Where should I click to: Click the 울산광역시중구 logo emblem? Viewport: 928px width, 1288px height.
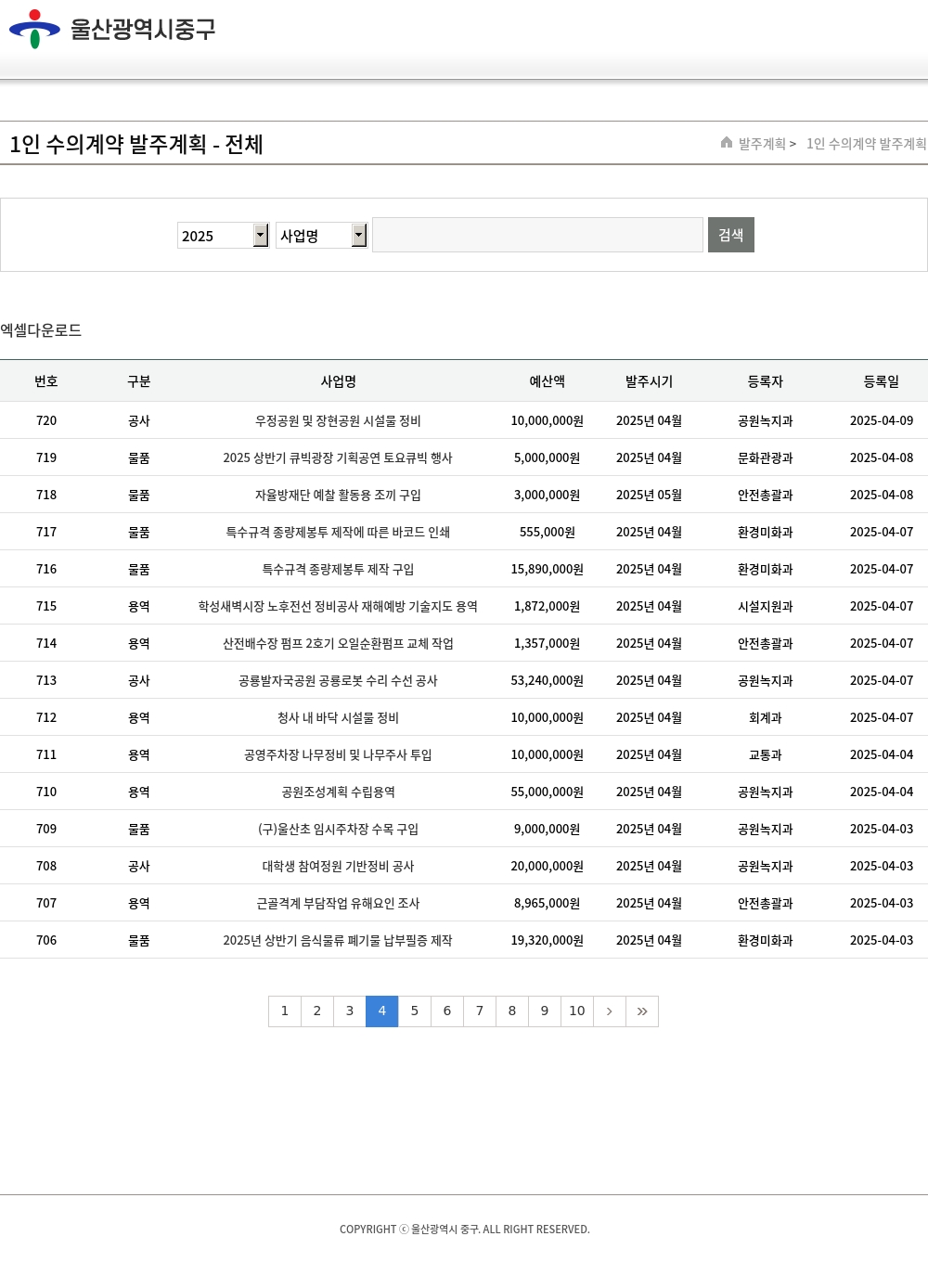tap(34, 29)
